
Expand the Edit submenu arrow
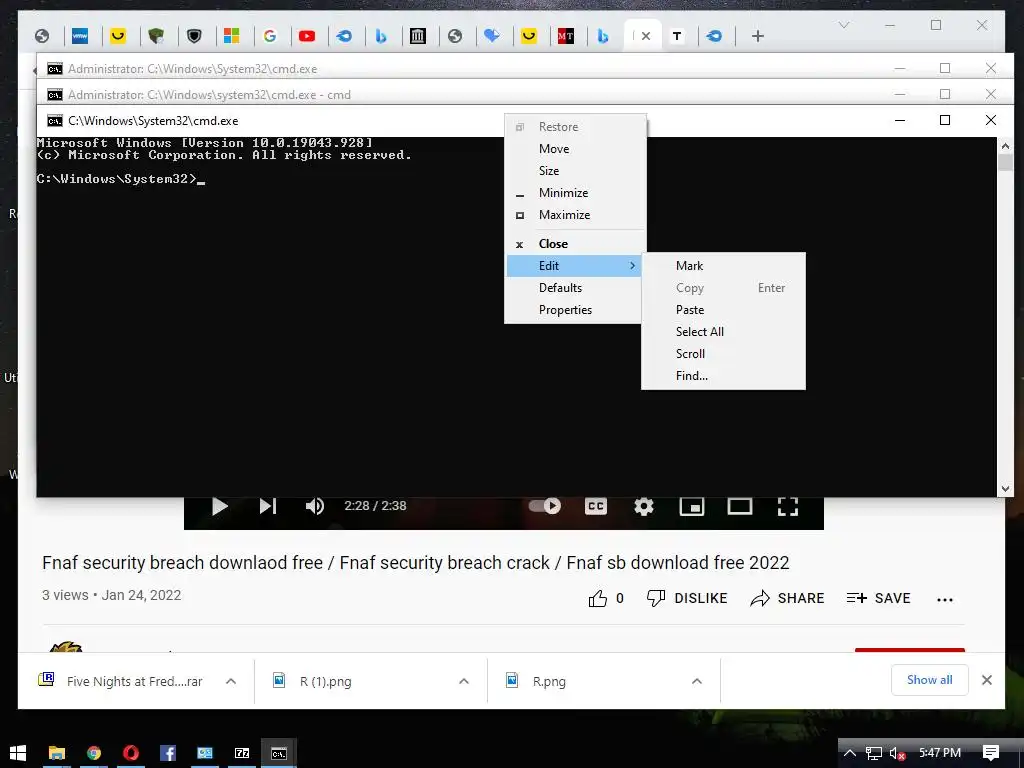pyautogui.click(x=632, y=266)
